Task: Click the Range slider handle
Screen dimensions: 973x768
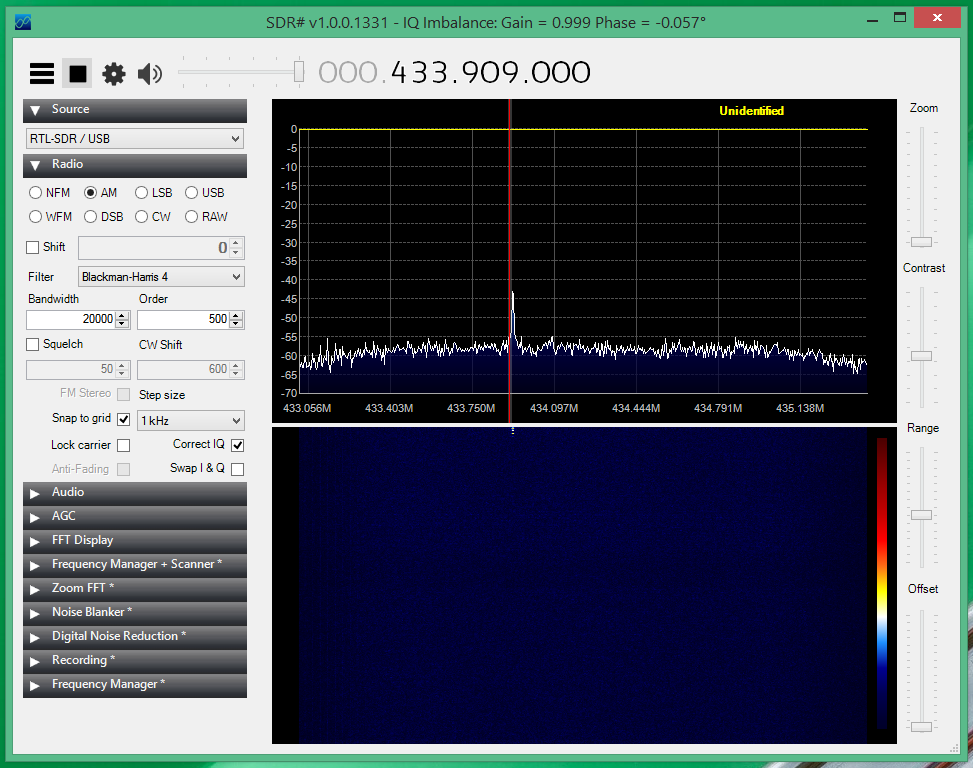Action: click(x=921, y=515)
